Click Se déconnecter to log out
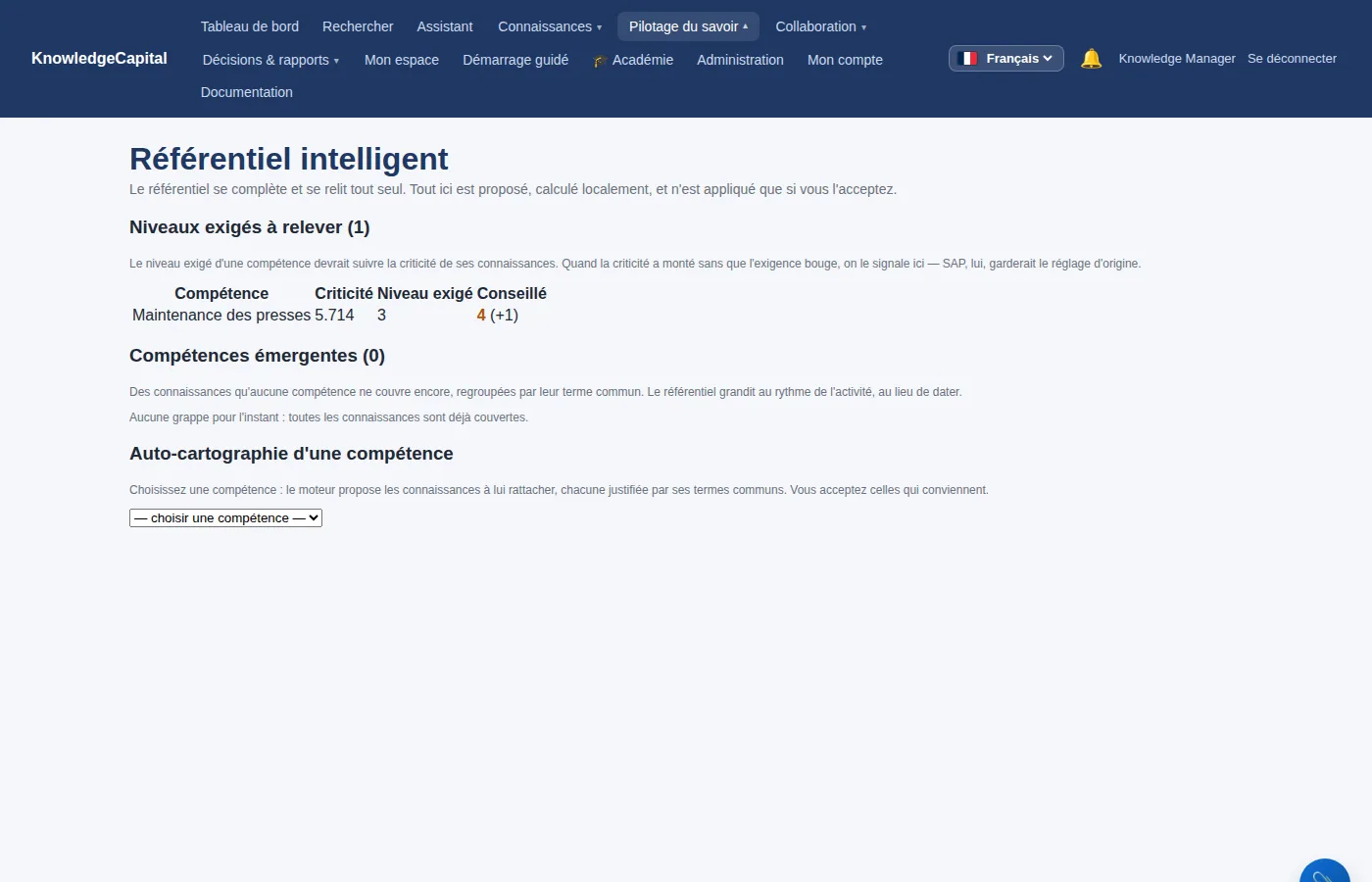The width and height of the screenshot is (1372, 882). [1292, 59]
